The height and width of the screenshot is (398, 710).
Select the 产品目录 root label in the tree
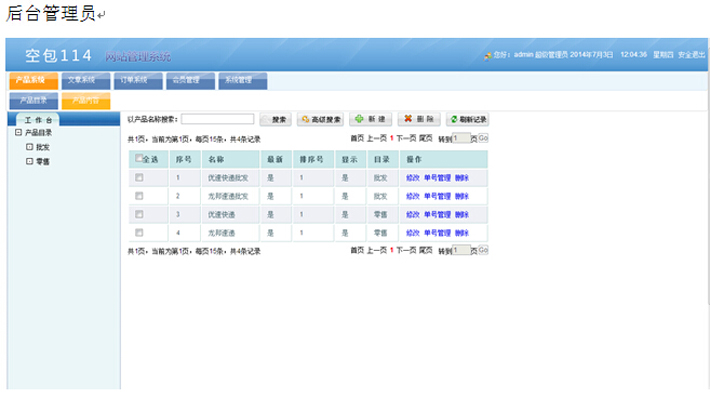coord(38,133)
